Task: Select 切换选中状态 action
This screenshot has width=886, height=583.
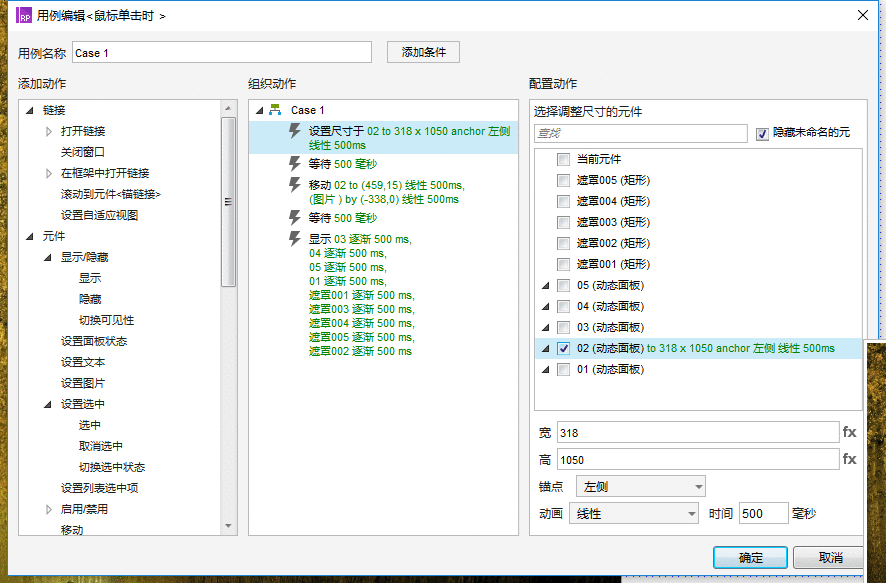Action: (x=112, y=467)
